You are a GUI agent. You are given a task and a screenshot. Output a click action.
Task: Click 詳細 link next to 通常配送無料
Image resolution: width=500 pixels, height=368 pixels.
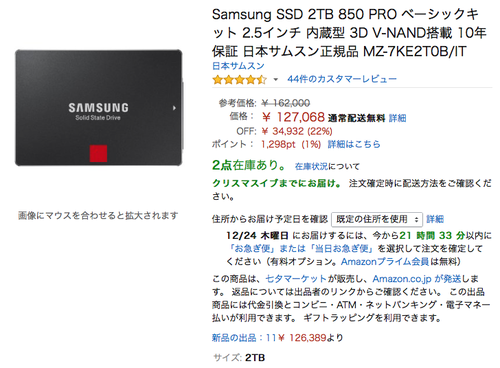(x=397, y=118)
